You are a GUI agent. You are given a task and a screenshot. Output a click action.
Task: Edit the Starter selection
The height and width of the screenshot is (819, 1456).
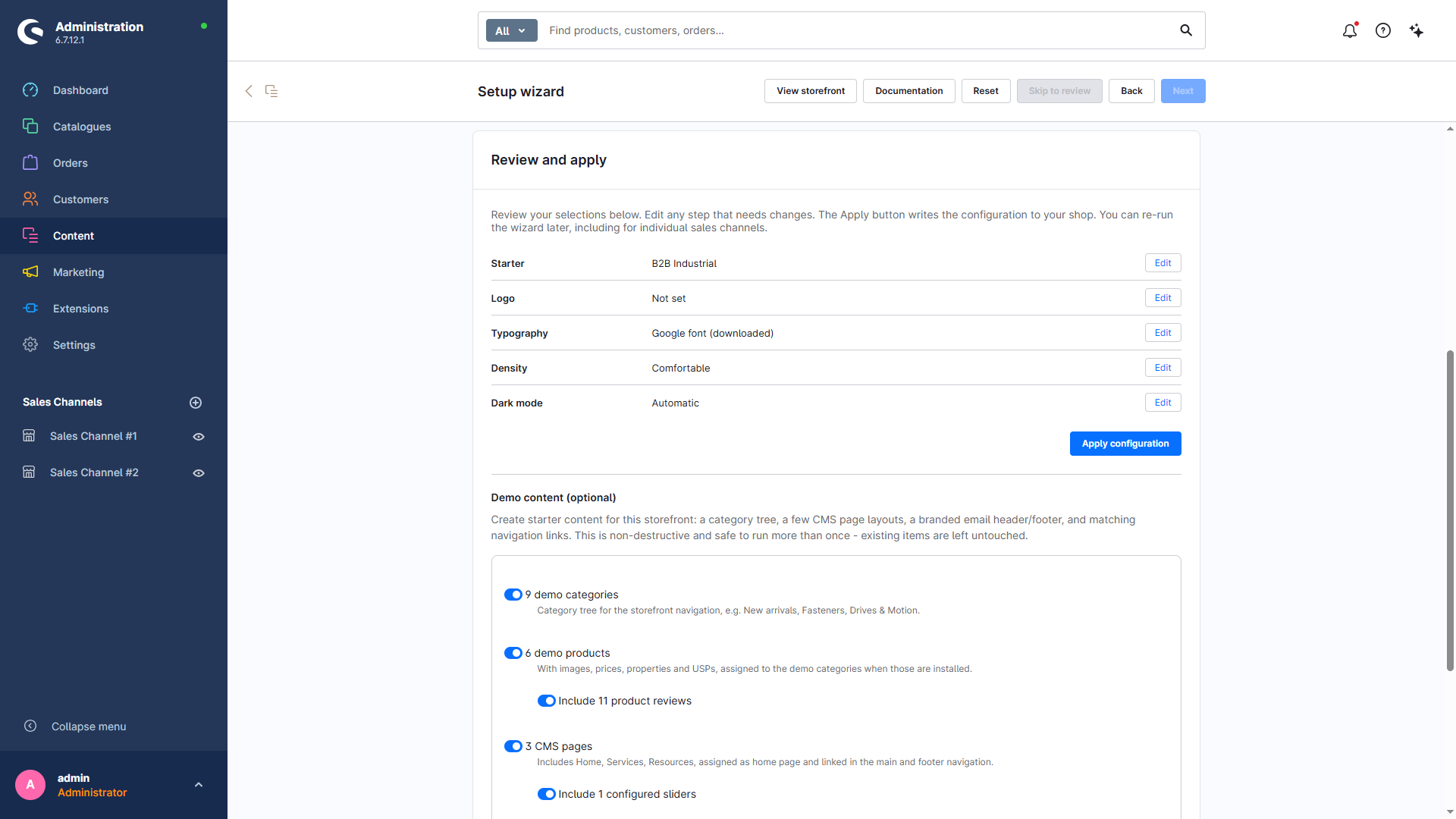pos(1163,263)
